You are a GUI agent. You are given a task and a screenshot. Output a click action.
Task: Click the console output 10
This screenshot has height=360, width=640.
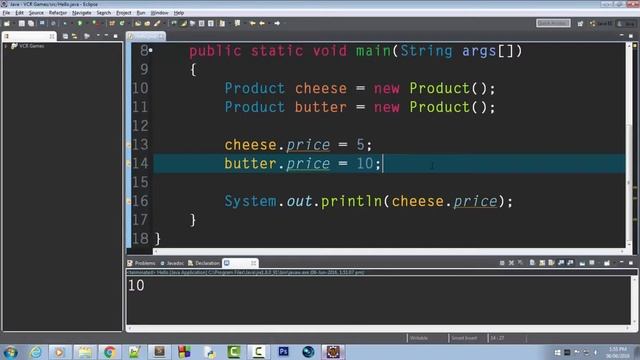pyautogui.click(x=136, y=285)
